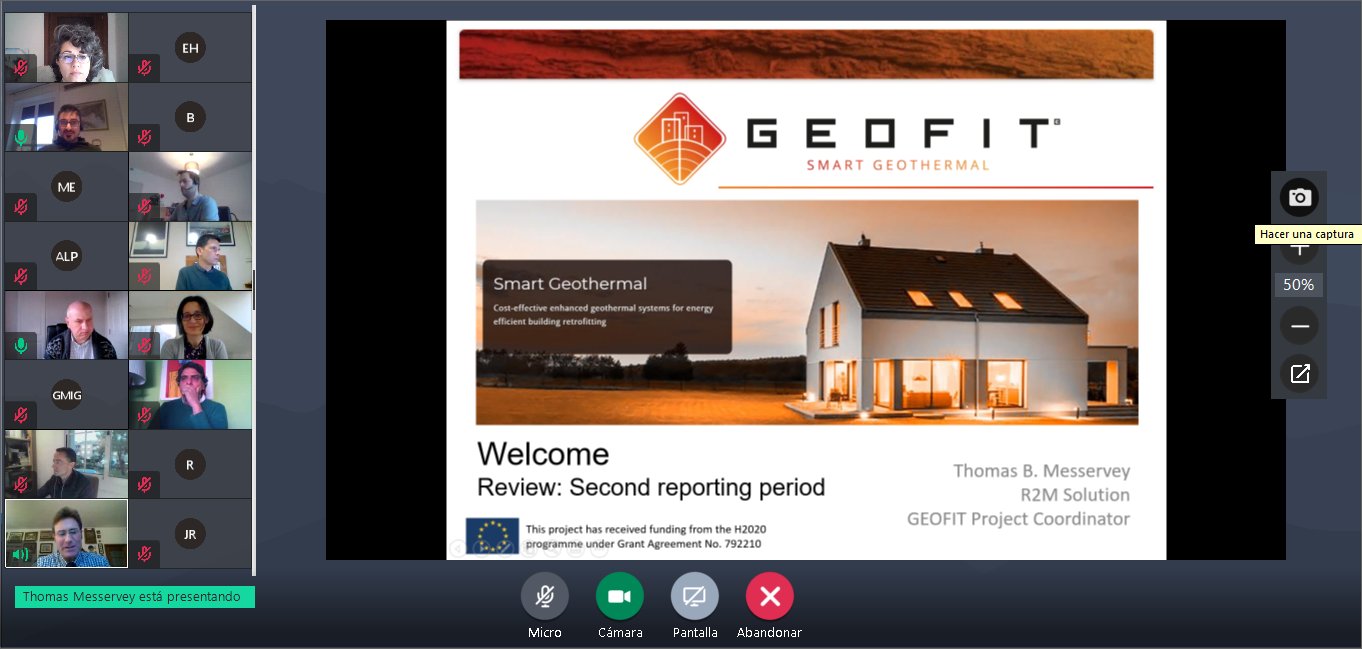This screenshot has width=1362, height=649.
Task: Open presentation in separate window icon
Action: 1299,373
